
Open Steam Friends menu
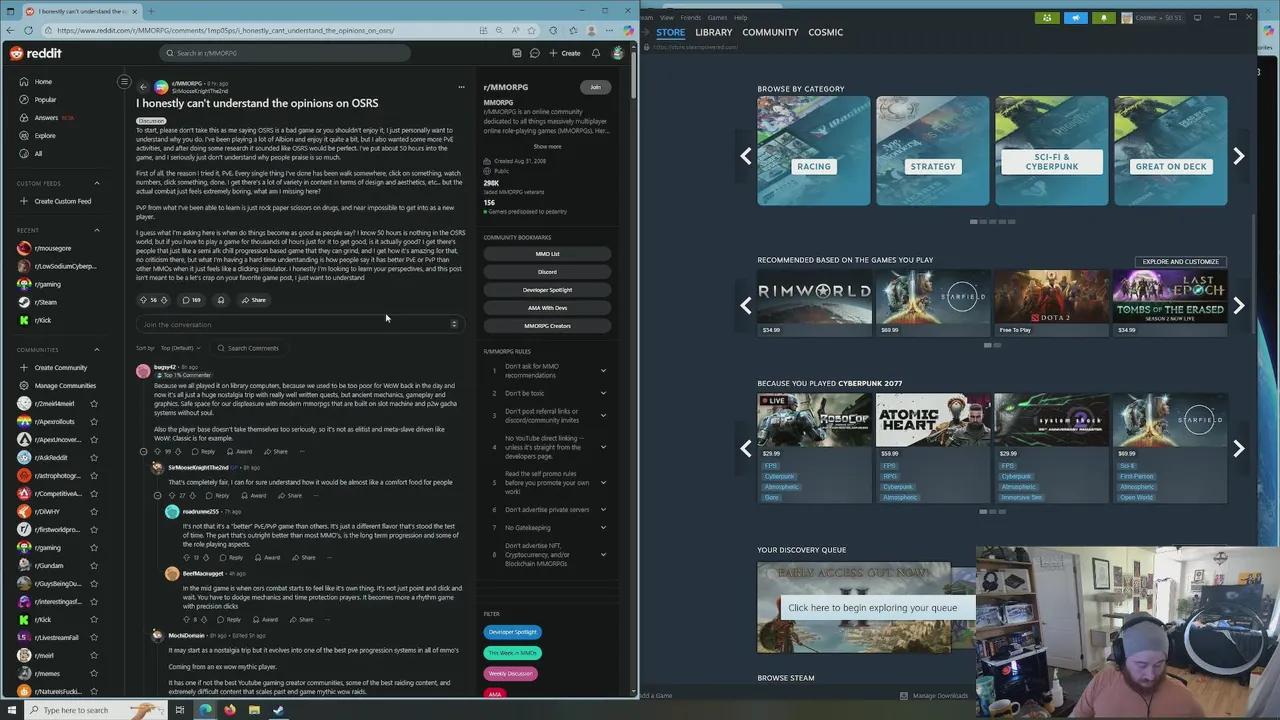point(691,17)
